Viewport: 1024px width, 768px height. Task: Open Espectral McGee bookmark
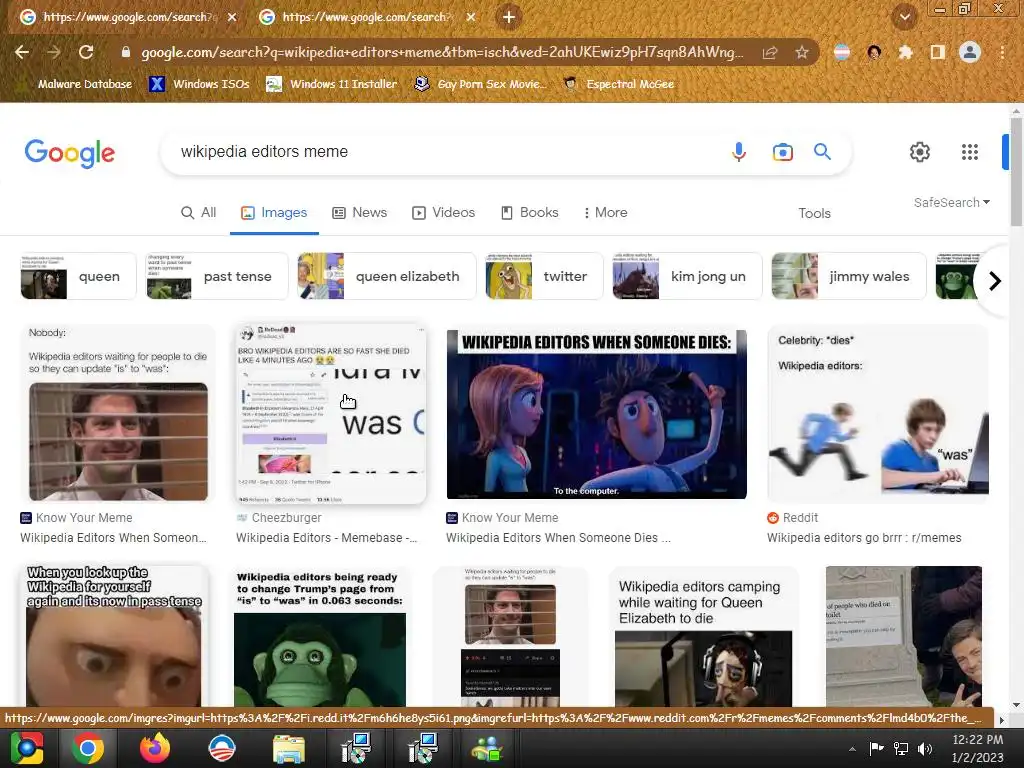(x=618, y=84)
